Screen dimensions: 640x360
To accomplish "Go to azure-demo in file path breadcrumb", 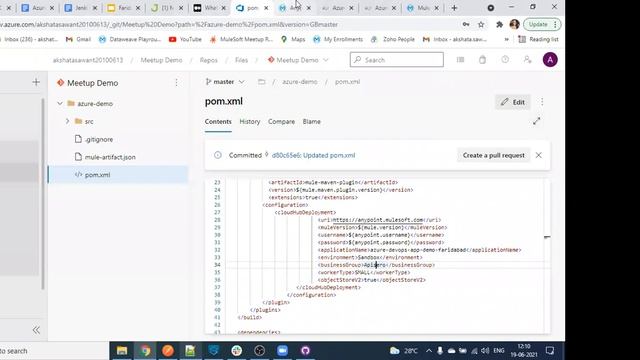I will click(x=300, y=82).
